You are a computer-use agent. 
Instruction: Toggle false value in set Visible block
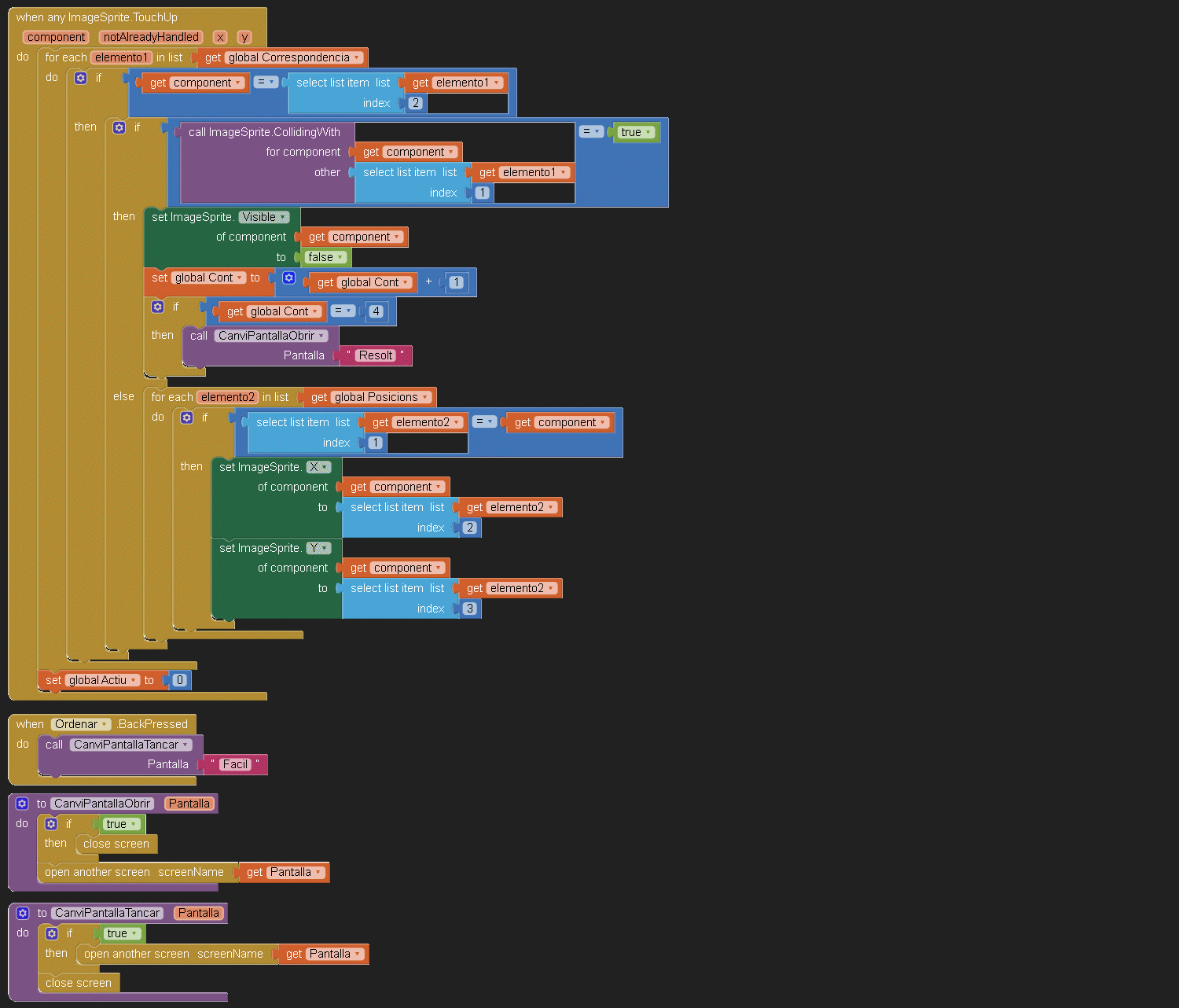(325, 257)
